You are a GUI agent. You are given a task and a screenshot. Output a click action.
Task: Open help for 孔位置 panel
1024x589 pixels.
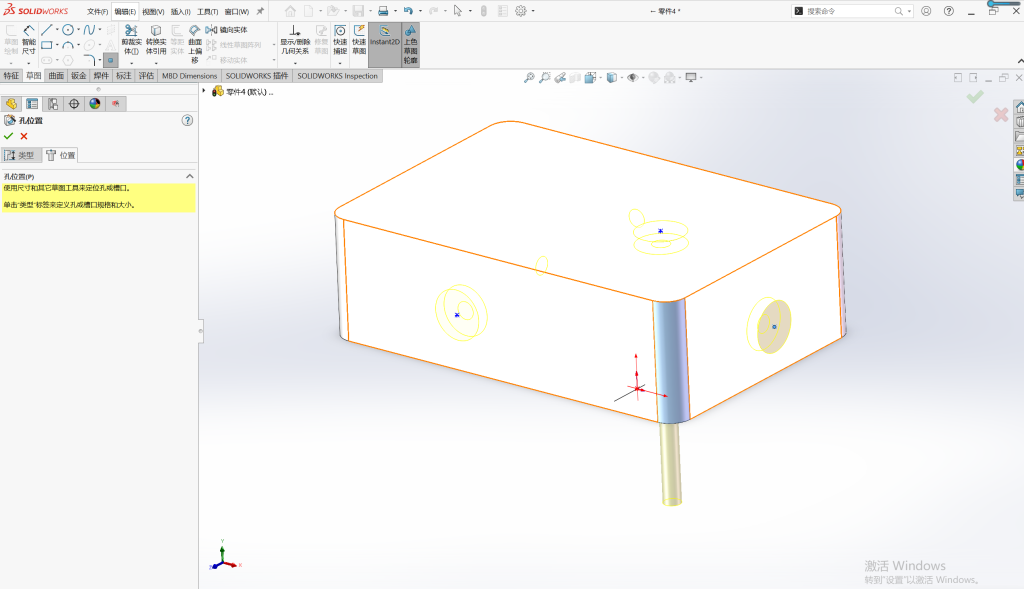(x=187, y=120)
